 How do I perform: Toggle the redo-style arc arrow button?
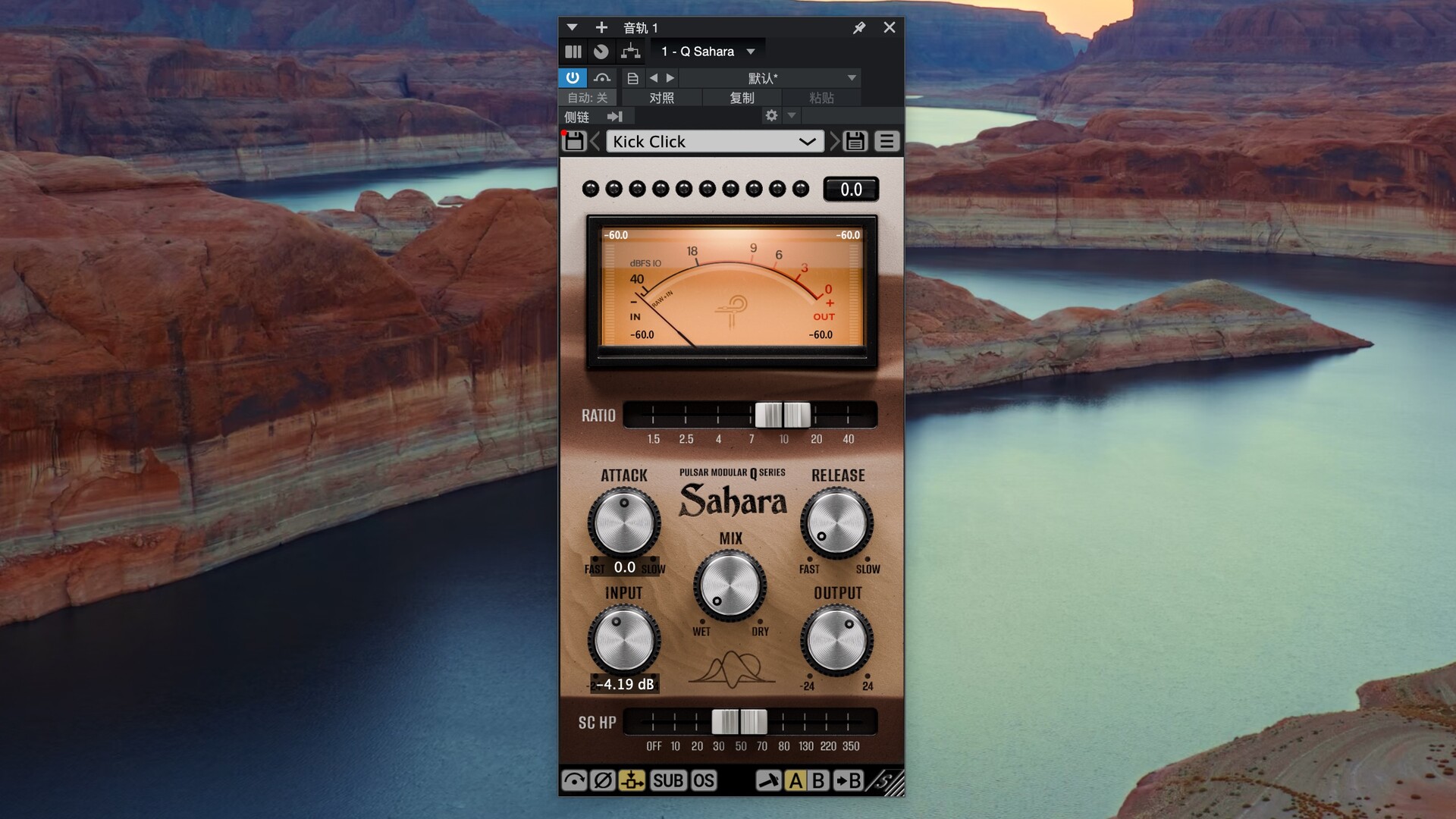pos(574,780)
